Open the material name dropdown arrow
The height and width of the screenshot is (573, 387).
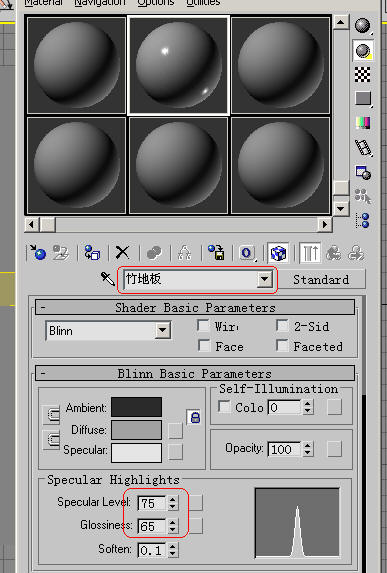(x=265, y=280)
